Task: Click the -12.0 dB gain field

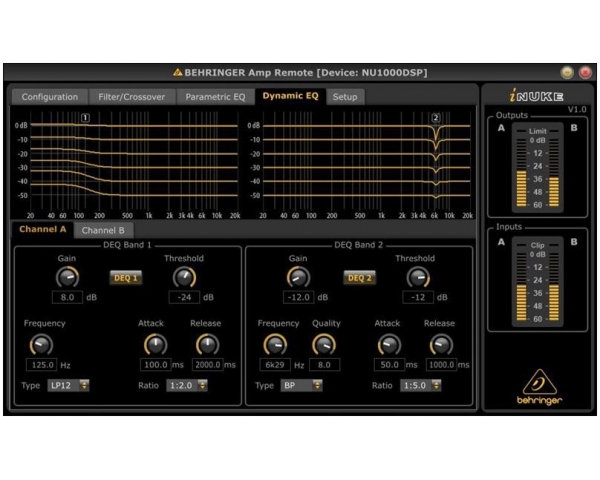Action: click(299, 297)
